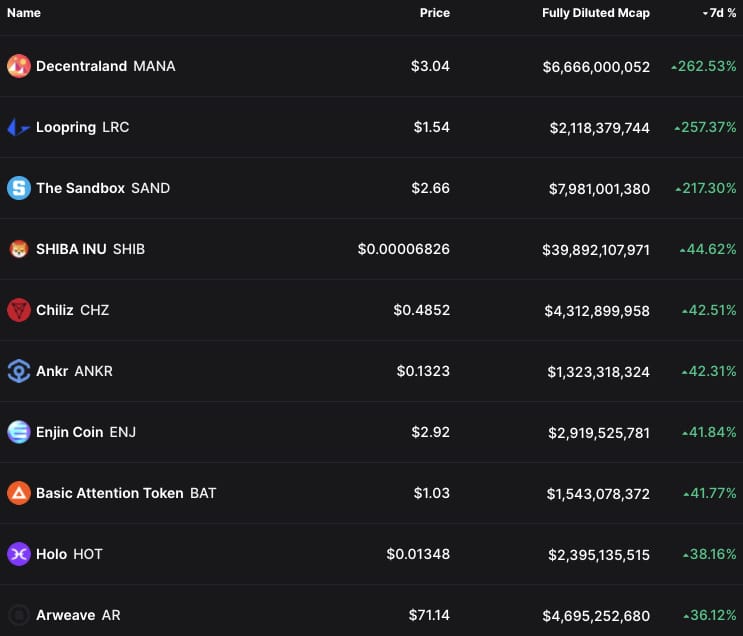Click the Holo coin name
This screenshot has width=743, height=636.
coord(51,554)
